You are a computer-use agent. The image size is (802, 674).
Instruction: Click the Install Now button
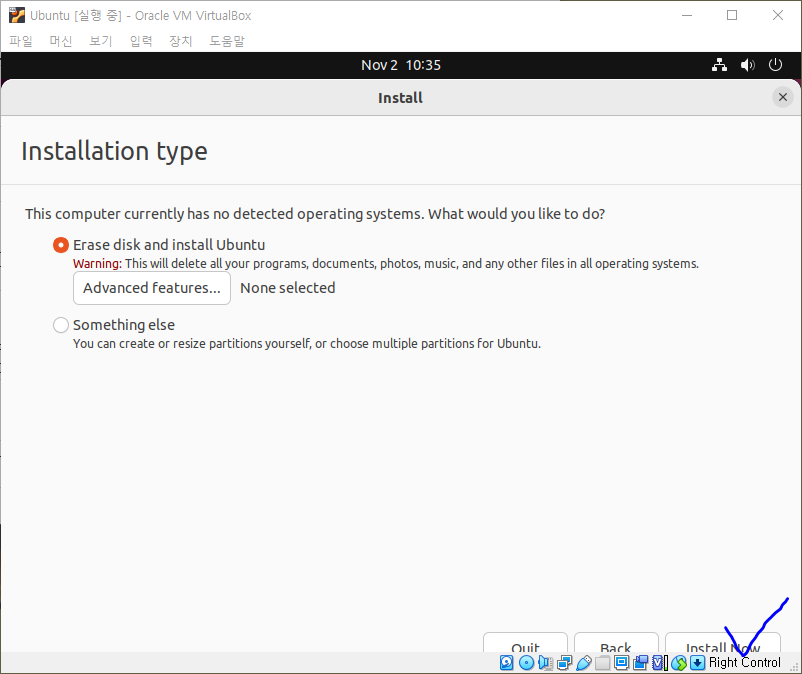722,643
